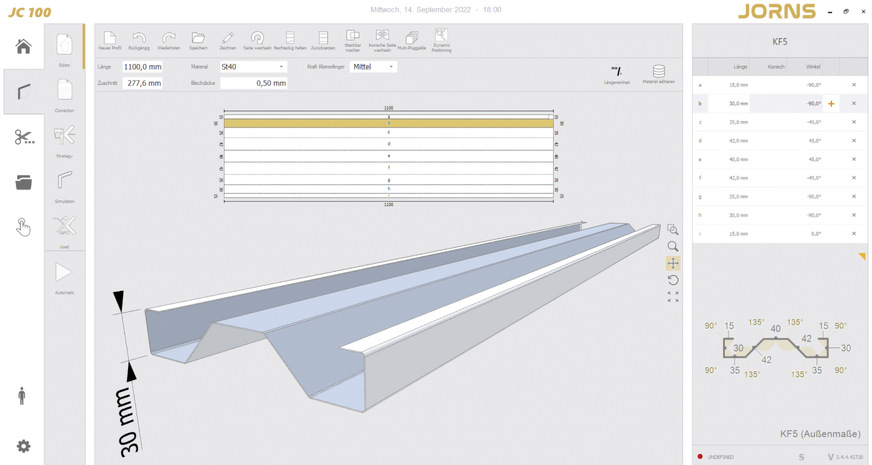Expand the orange corner triangle below table
The image size is (872, 465).
tap(862, 257)
